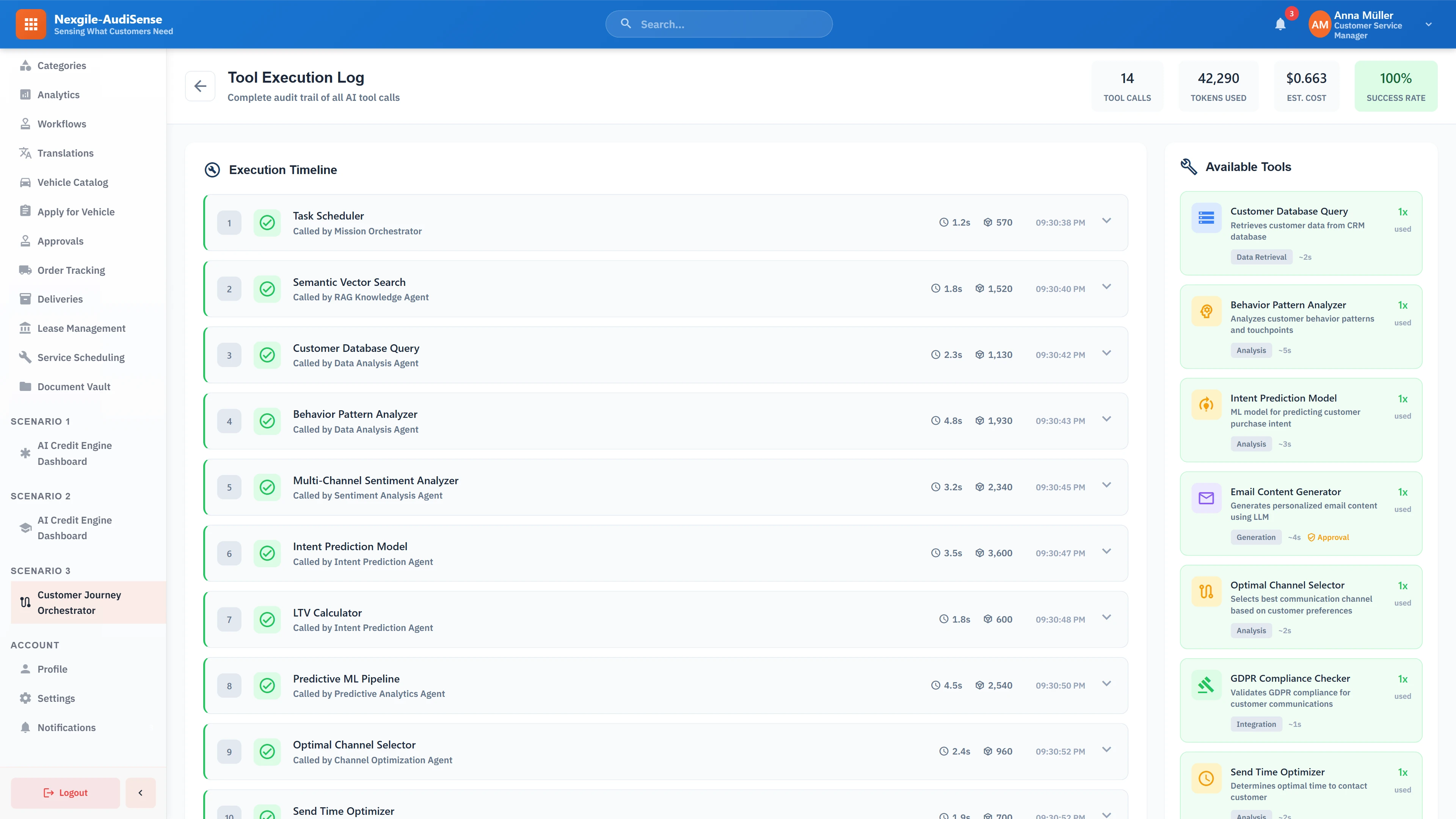Select the Analytics icon in sidebar
The height and width of the screenshot is (819, 1456).
pyautogui.click(x=25, y=94)
